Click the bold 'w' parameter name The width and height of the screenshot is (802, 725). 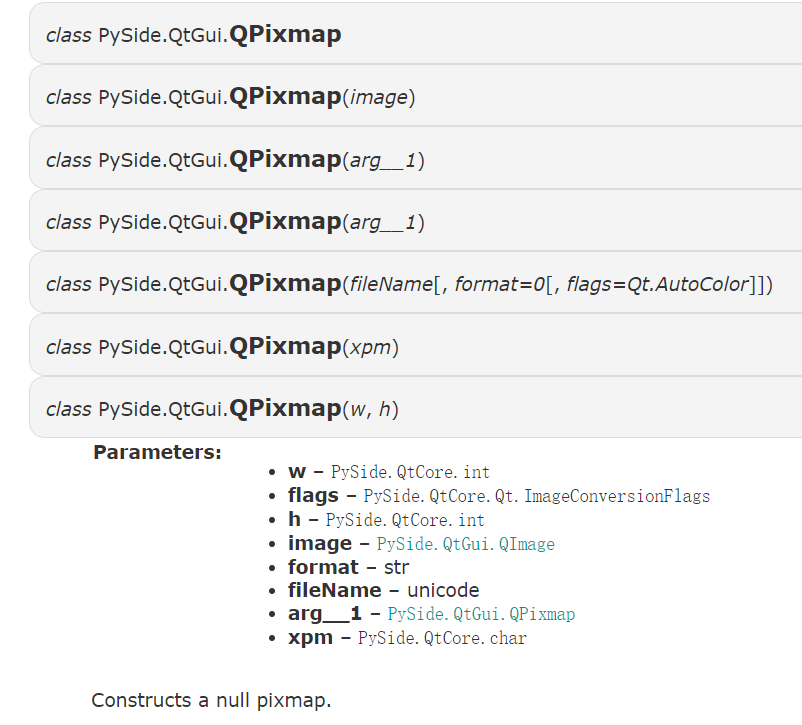click(x=296, y=471)
